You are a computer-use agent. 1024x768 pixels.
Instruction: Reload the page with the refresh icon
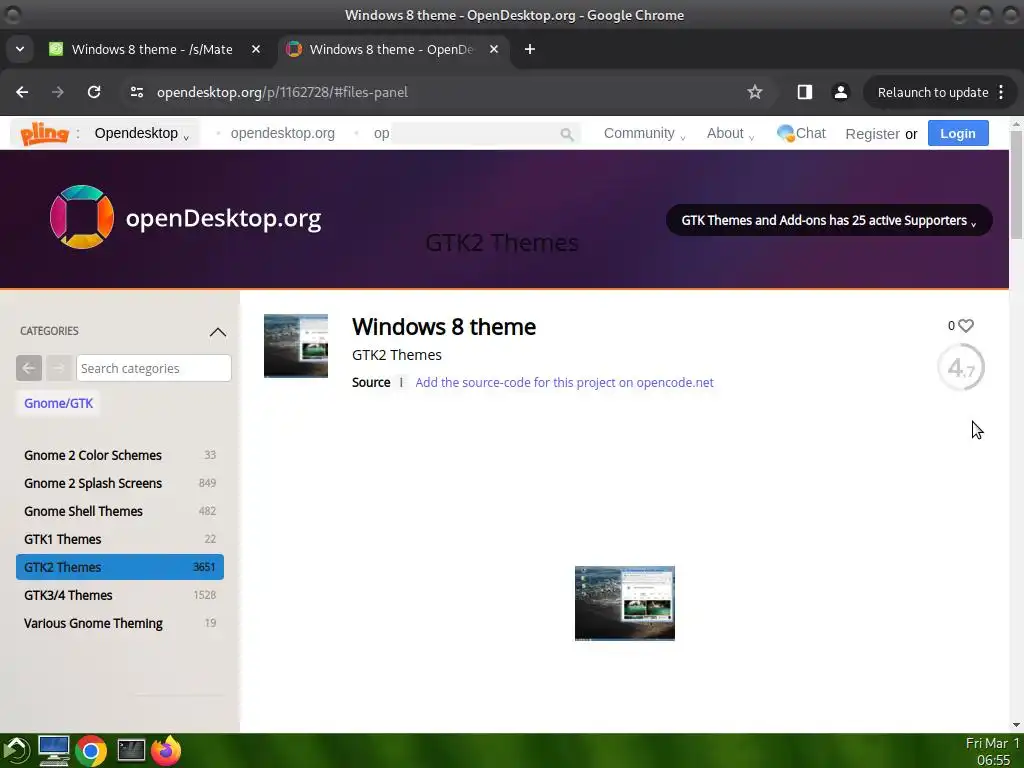click(x=94, y=92)
